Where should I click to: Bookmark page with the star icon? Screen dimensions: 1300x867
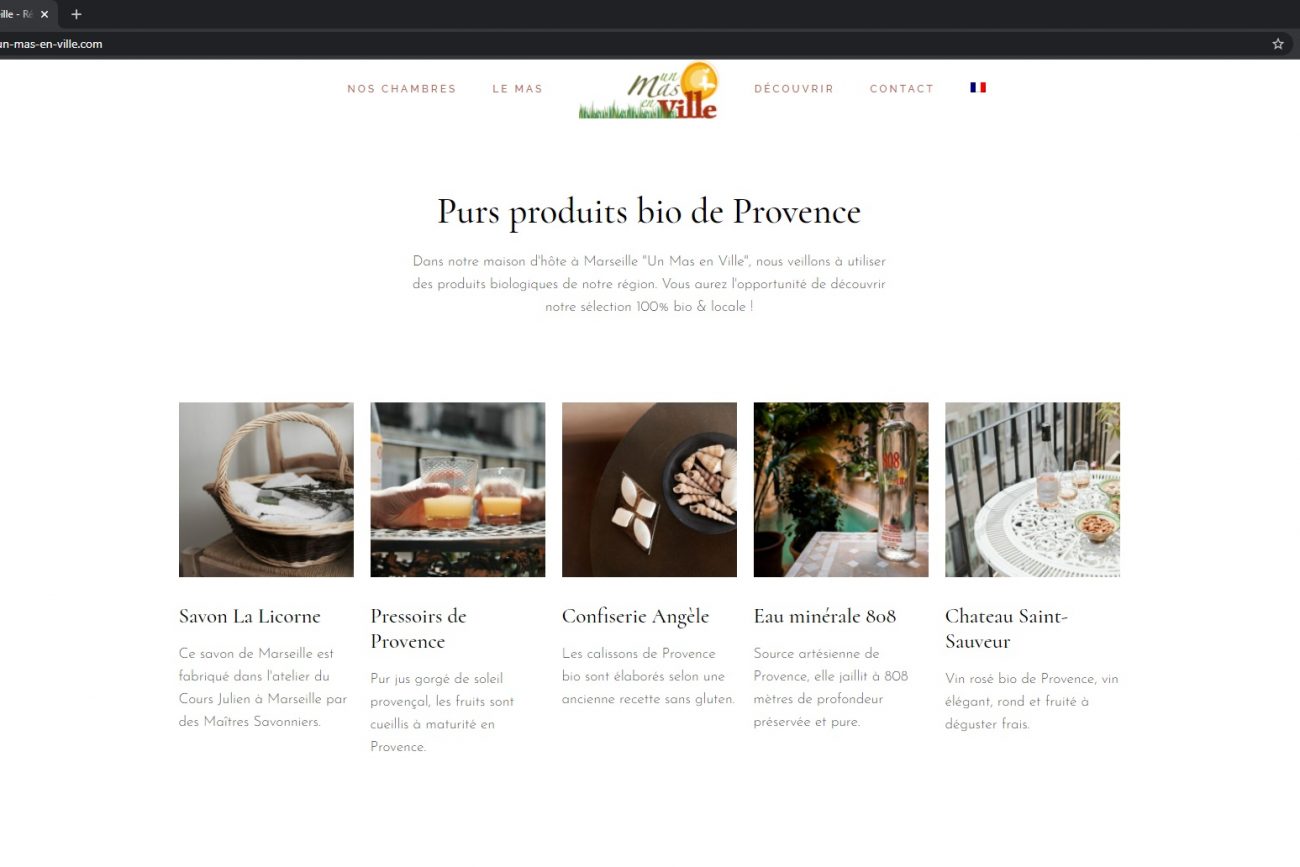pos(1277,44)
